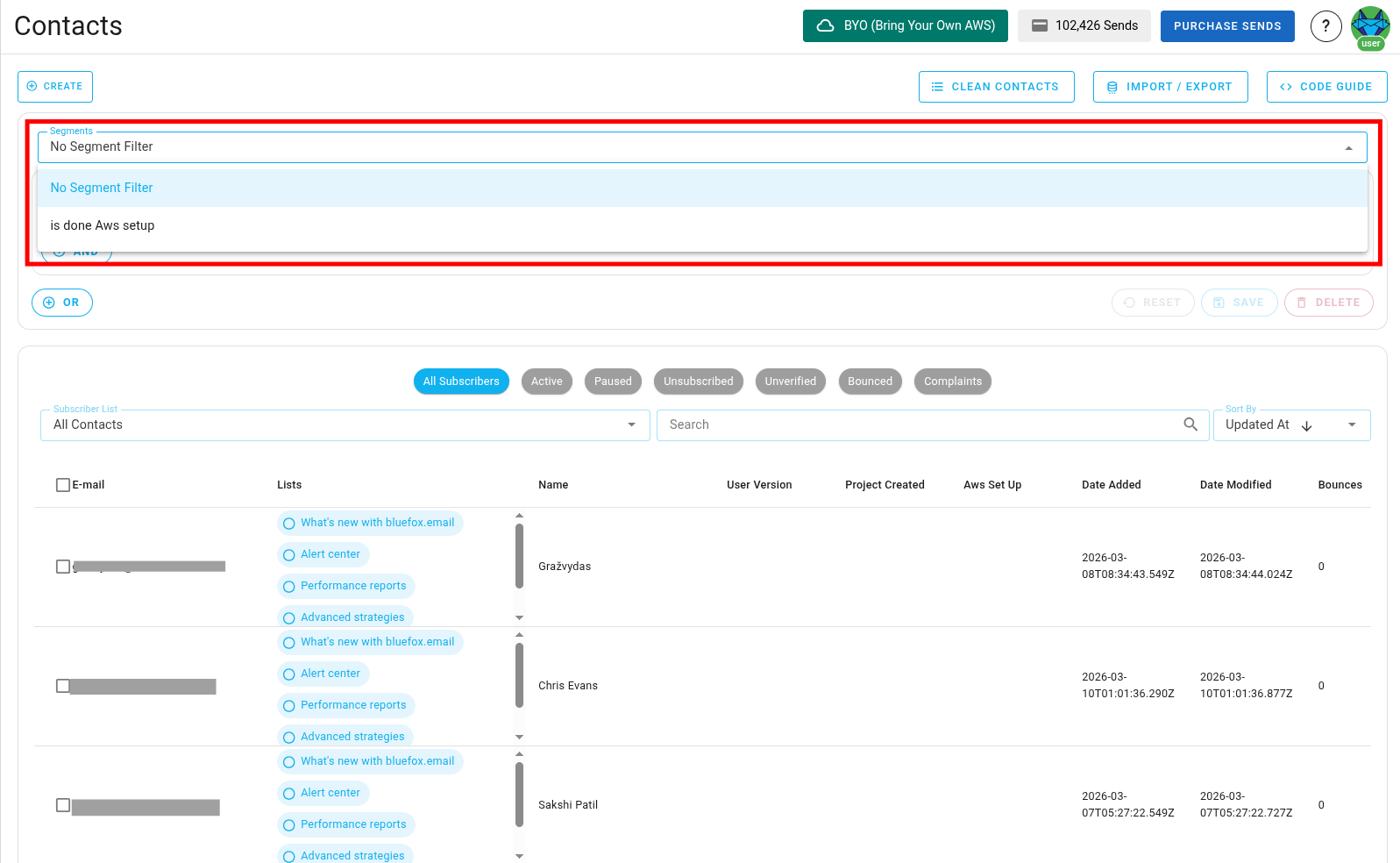Add an OR condition group
The width and height of the screenshot is (1400, 863).
(62, 303)
